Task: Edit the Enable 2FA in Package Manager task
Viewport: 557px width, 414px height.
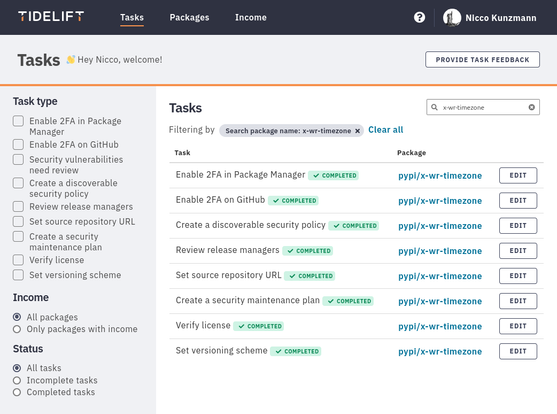Action: [x=518, y=175]
